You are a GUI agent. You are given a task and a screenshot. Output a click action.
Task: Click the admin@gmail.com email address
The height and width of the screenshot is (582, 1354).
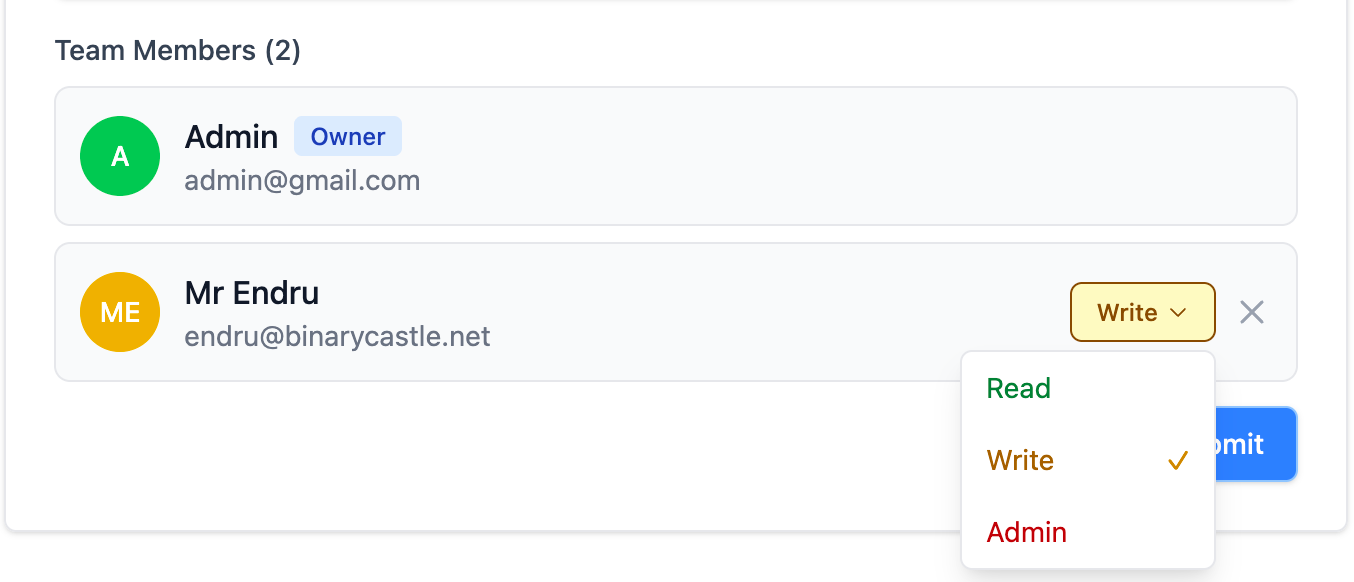pos(302,181)
